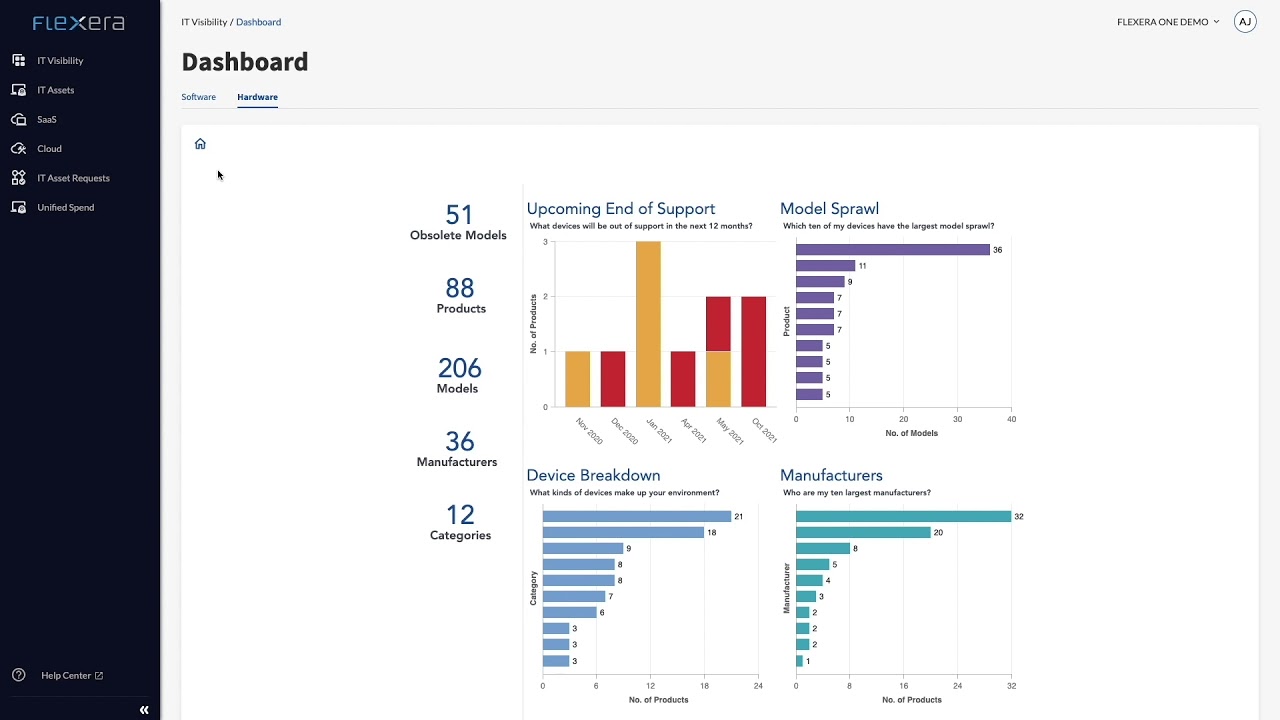
Task: Open the Cloud menu item
Action: (49, 149)
